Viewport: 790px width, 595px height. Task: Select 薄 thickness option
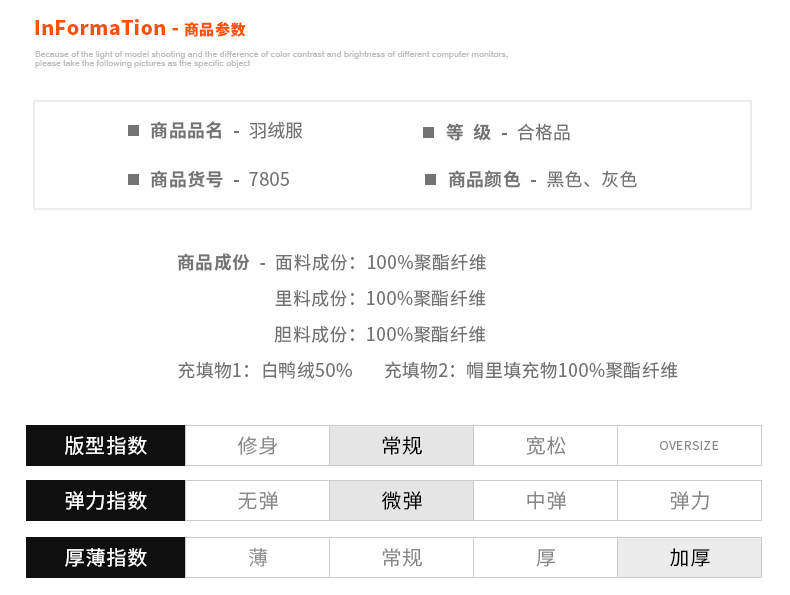[x=258, y=558]
